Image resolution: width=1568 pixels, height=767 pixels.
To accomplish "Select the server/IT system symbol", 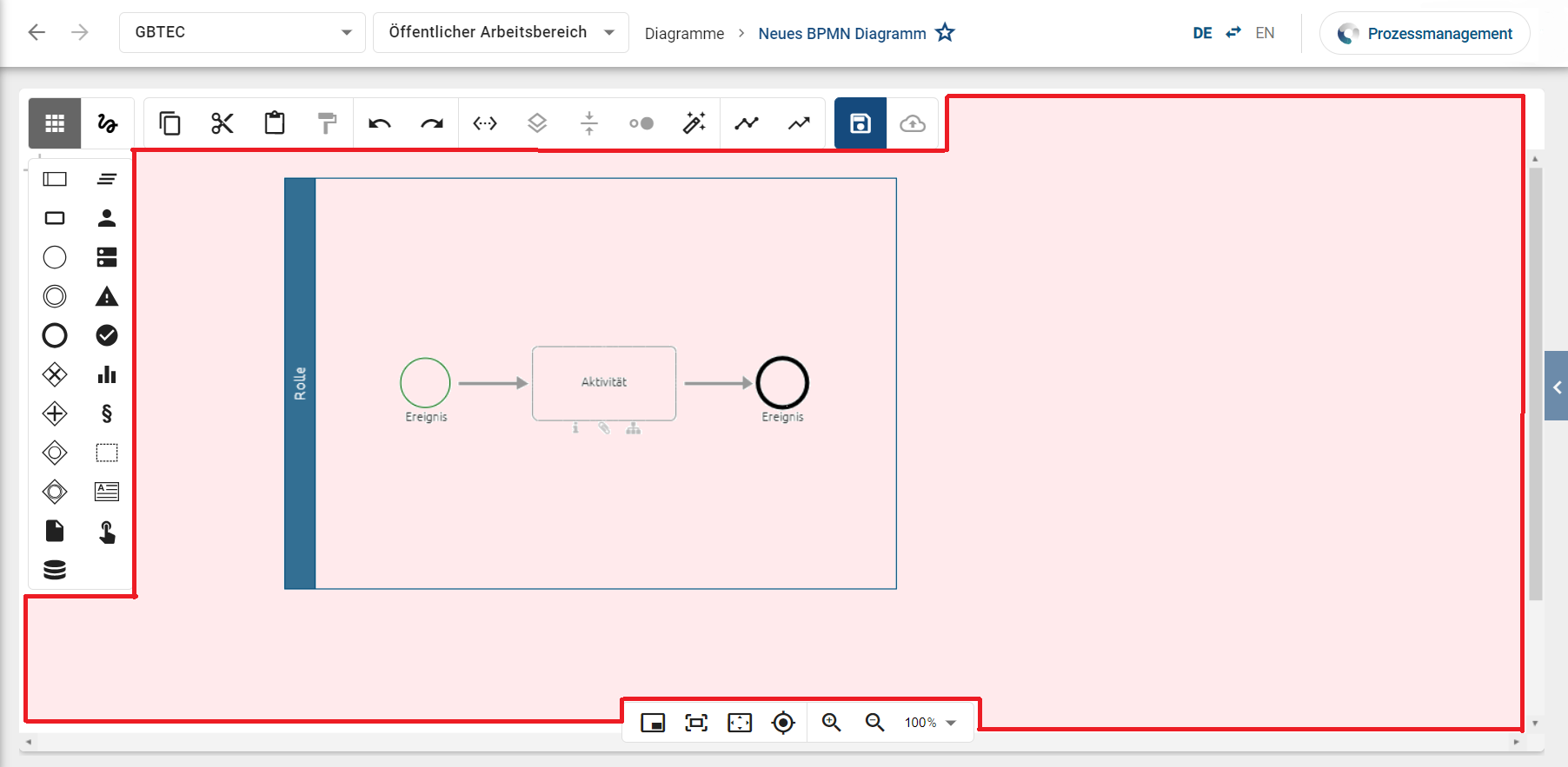I will click(x=107, y=257).
